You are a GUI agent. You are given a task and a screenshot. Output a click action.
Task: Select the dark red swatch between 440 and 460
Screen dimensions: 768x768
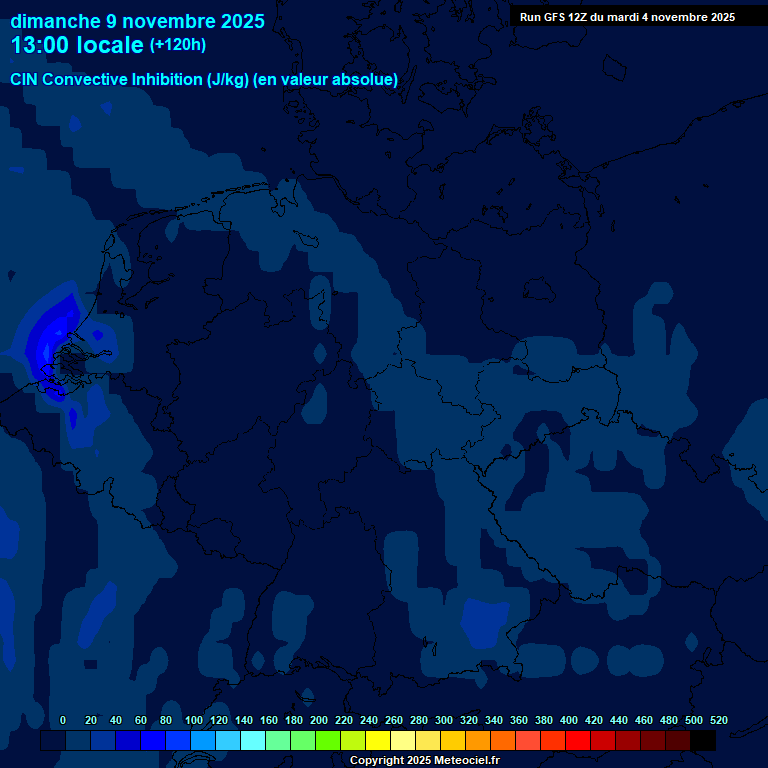point(627,740)
